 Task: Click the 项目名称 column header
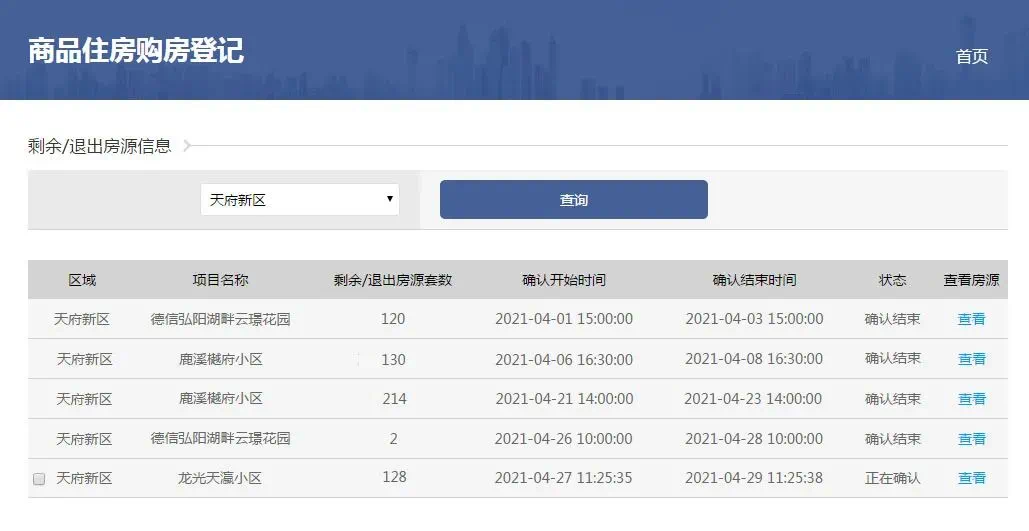pyautogui.click(x=220, y=280)
